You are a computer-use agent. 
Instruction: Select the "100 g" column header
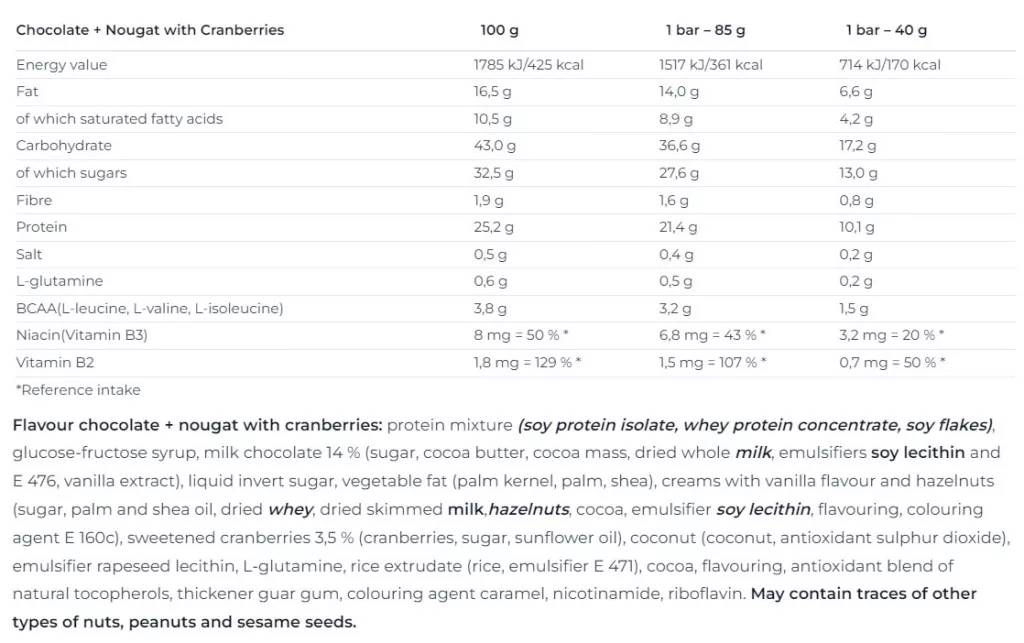499,30
